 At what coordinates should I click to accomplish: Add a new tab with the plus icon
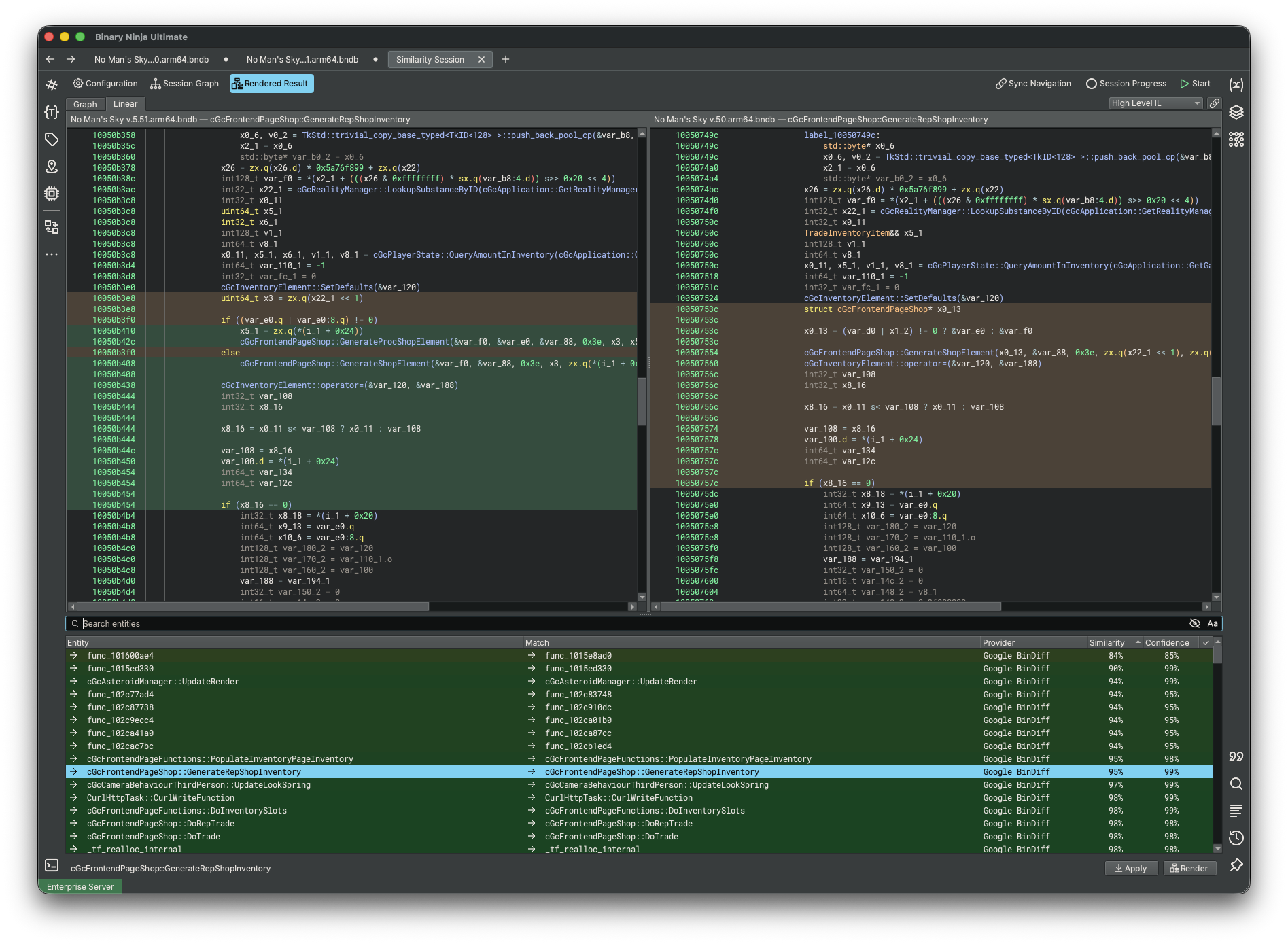click(x=506, y=59)
